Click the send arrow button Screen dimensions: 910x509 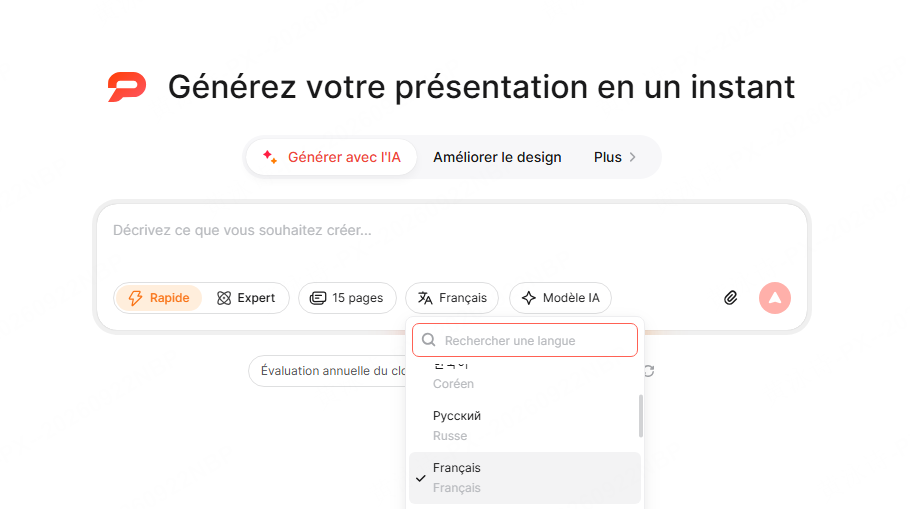tap(775, 298)
